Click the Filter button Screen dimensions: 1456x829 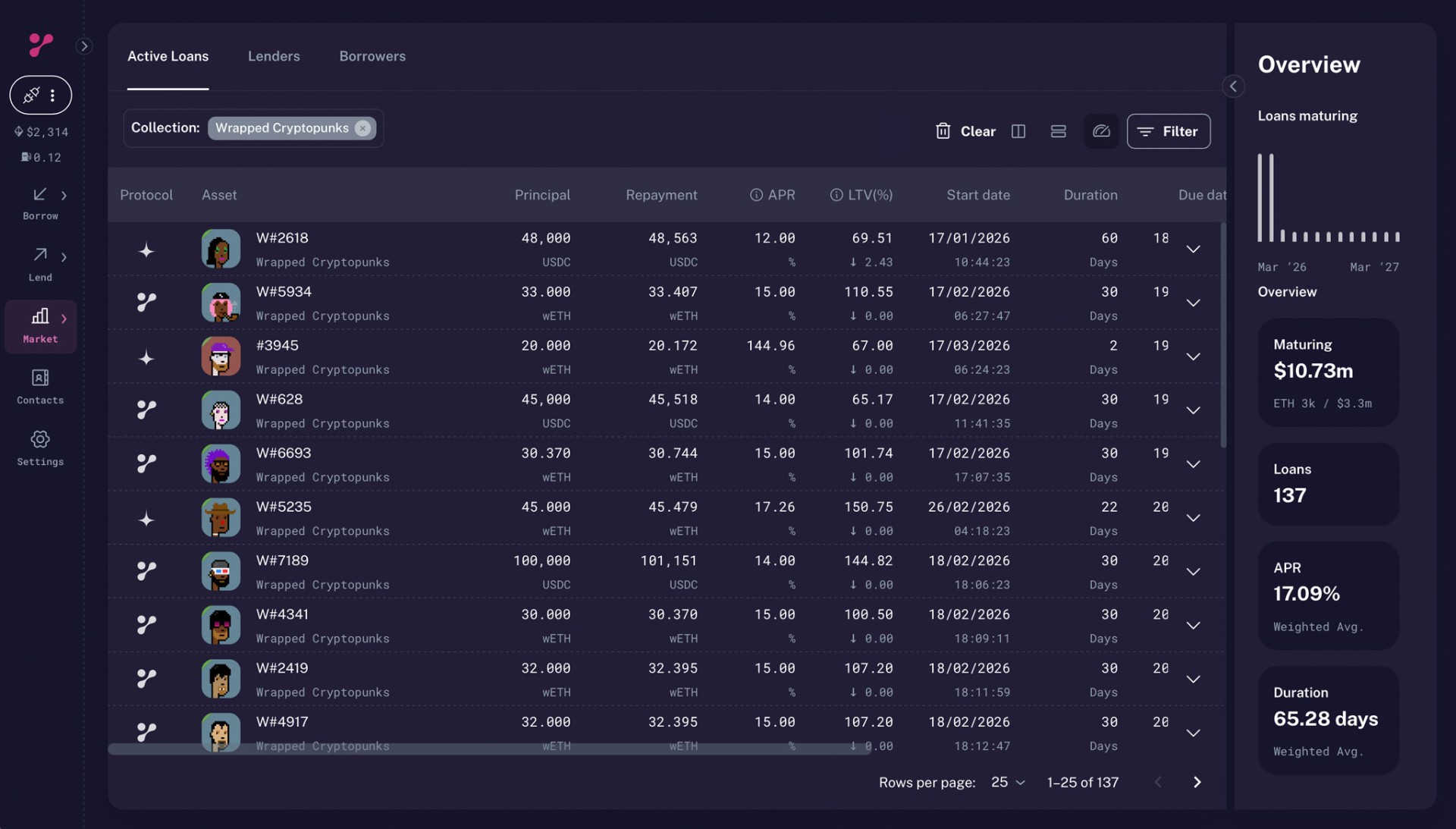pos(1169,130)
